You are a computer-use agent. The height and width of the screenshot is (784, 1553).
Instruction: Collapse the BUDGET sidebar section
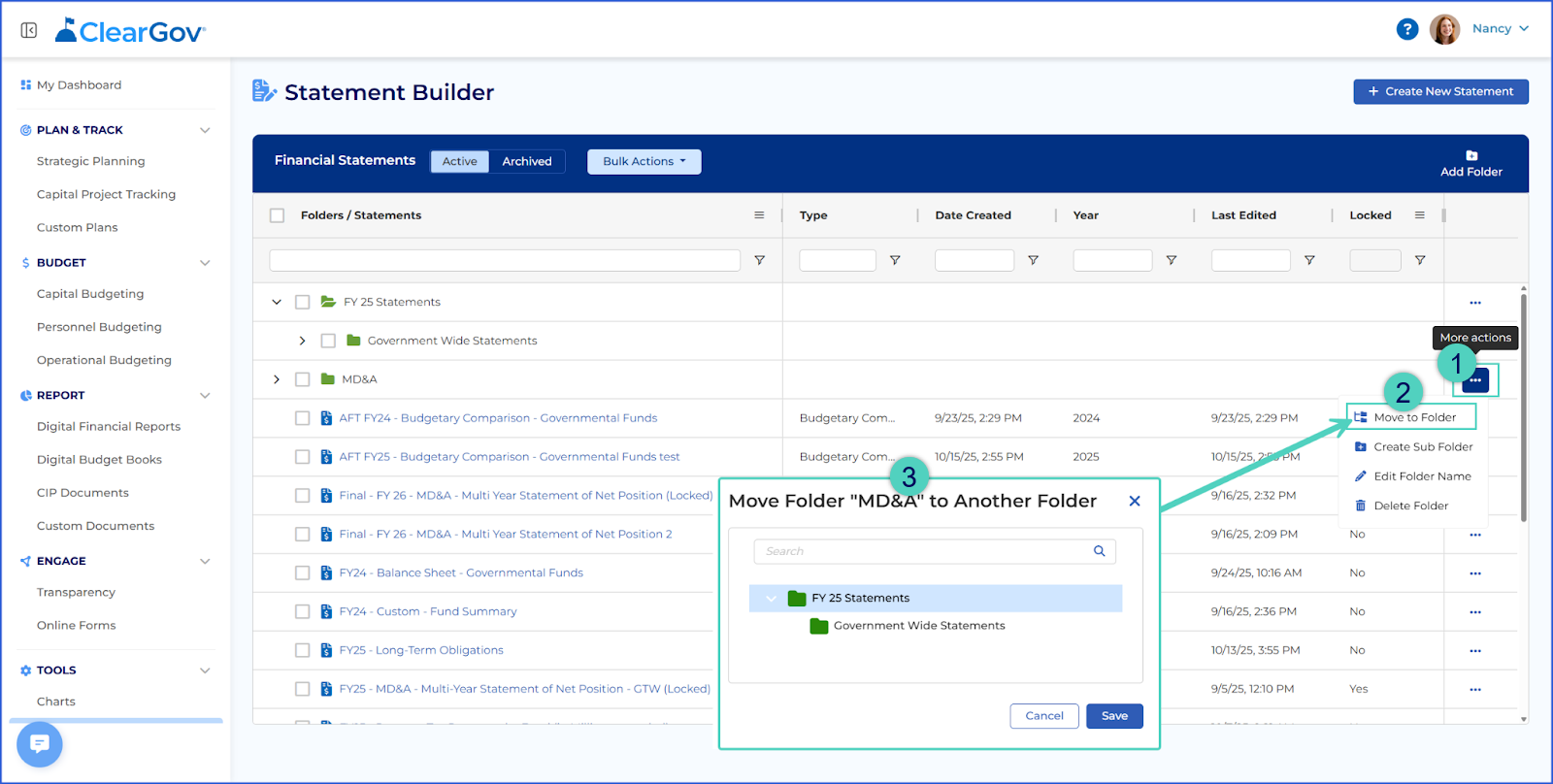205,263
